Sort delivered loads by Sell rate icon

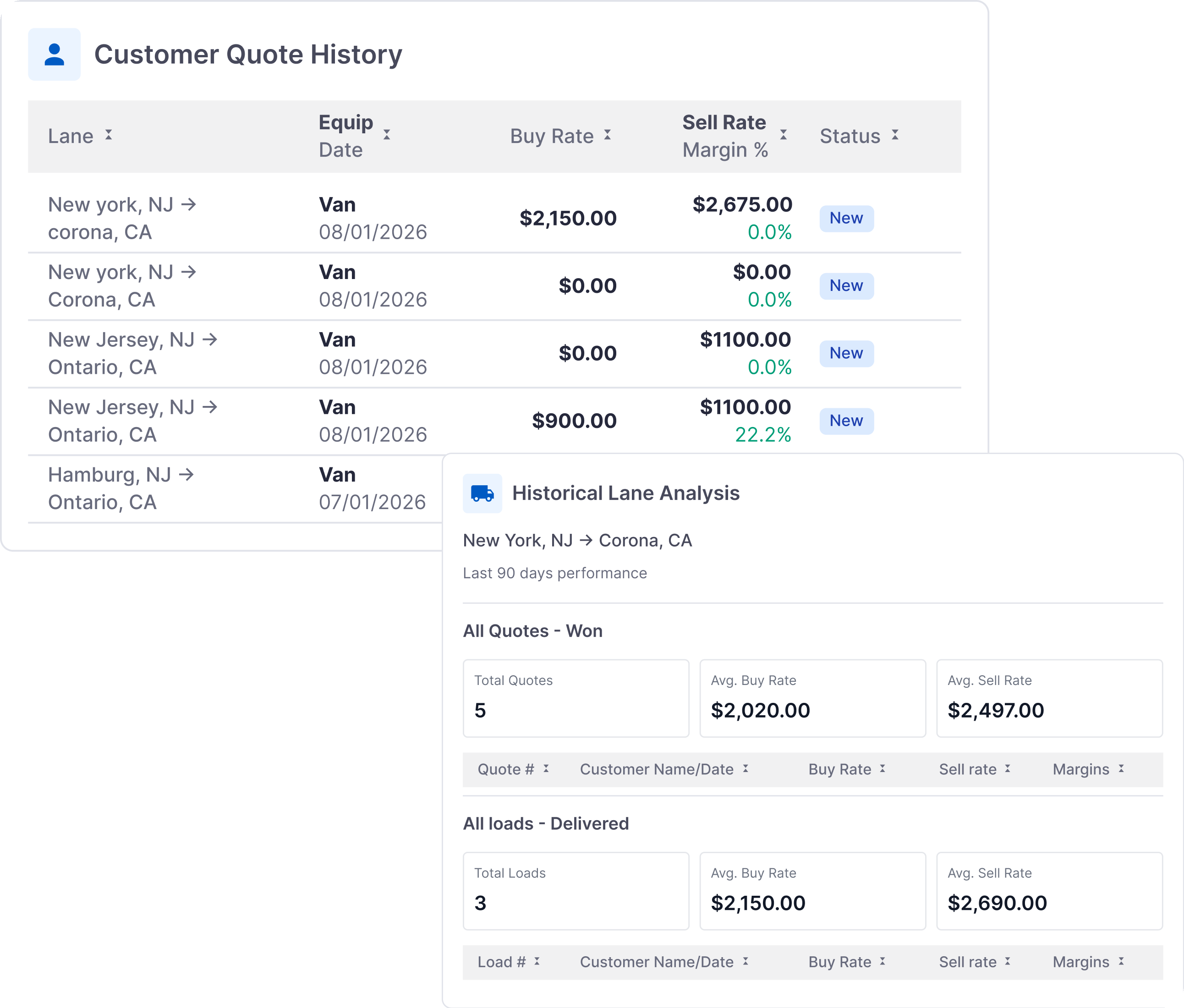(x=1008, y=961)
